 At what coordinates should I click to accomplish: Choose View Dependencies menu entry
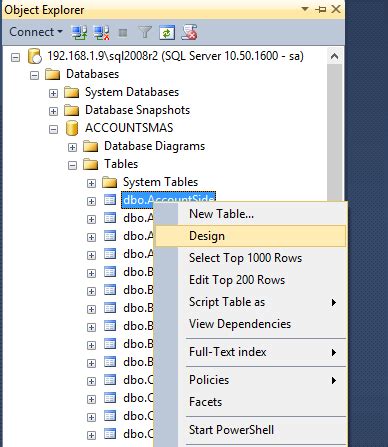(x=251, y=324)
